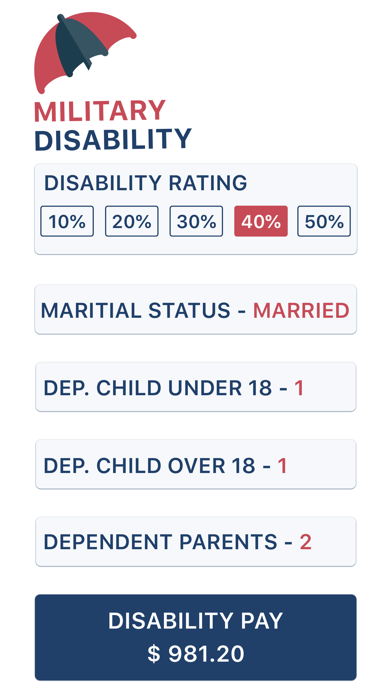Click the DISABILITY RATING panel heading
Screen dimensions: 392x696
coord(146,183)
